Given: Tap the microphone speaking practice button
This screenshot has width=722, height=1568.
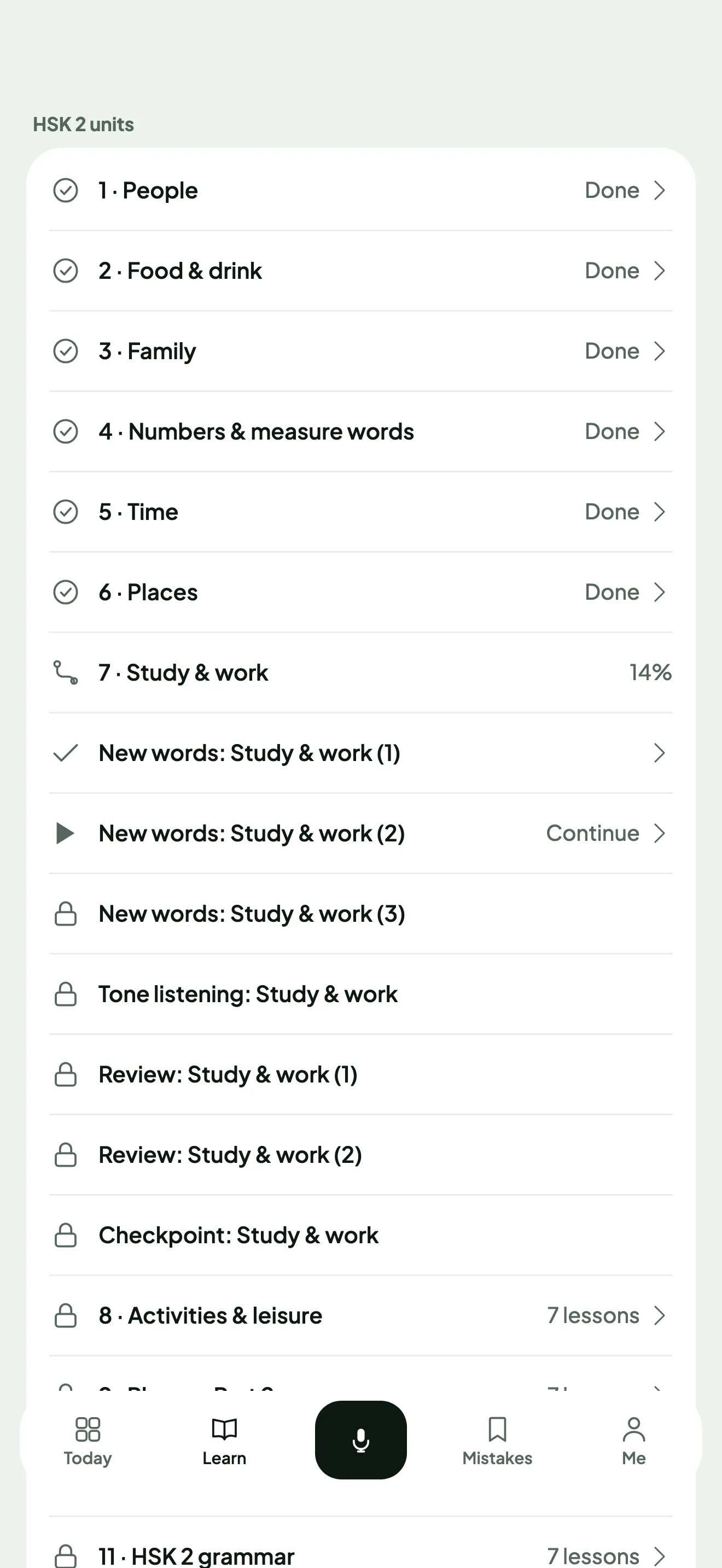Looking at the screenshot, I should click(x=360, y=1440).
